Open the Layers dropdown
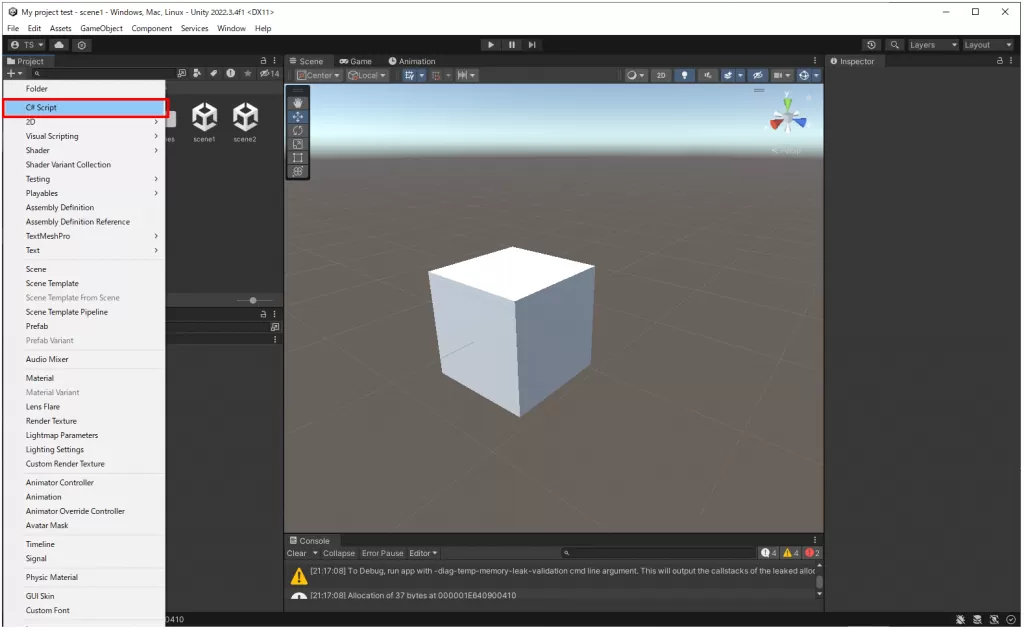 [932, 45]
